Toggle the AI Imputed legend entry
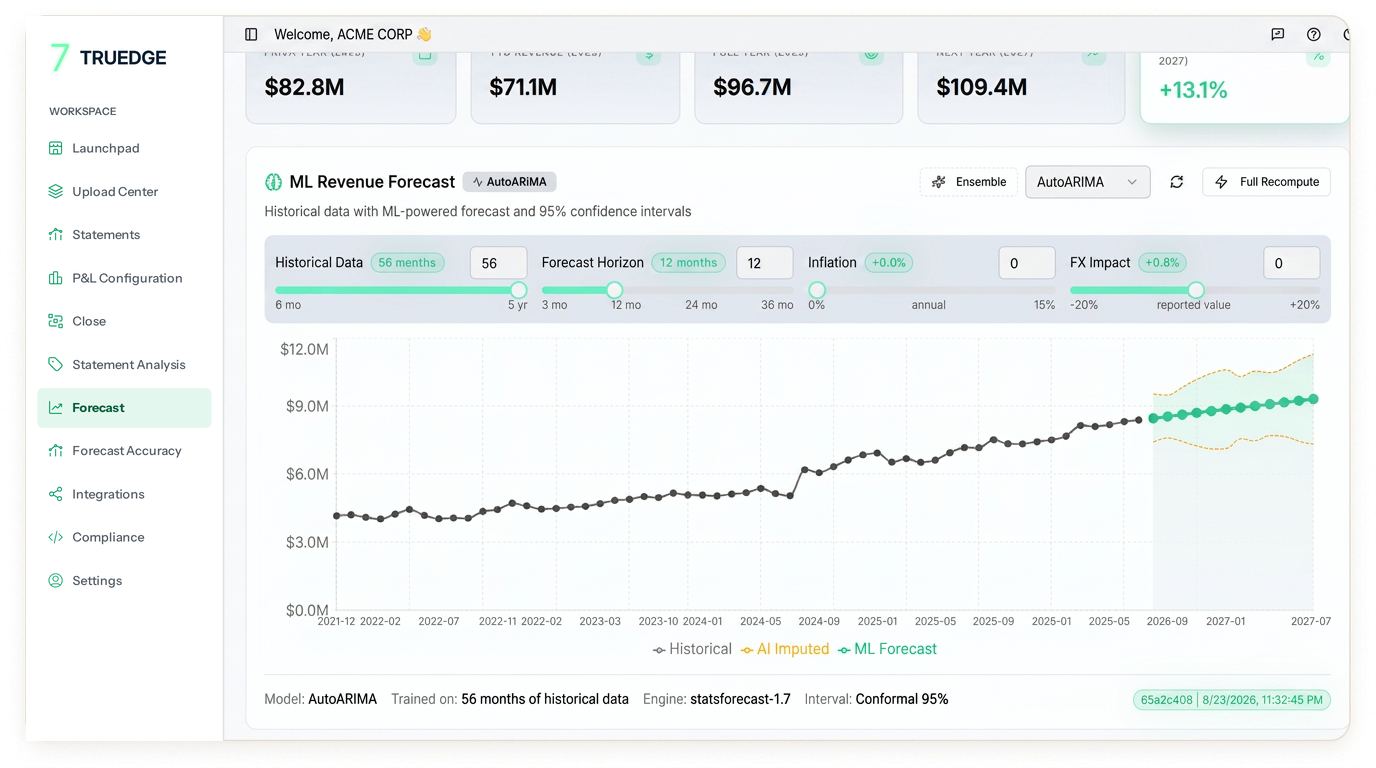 coord(785,649)
